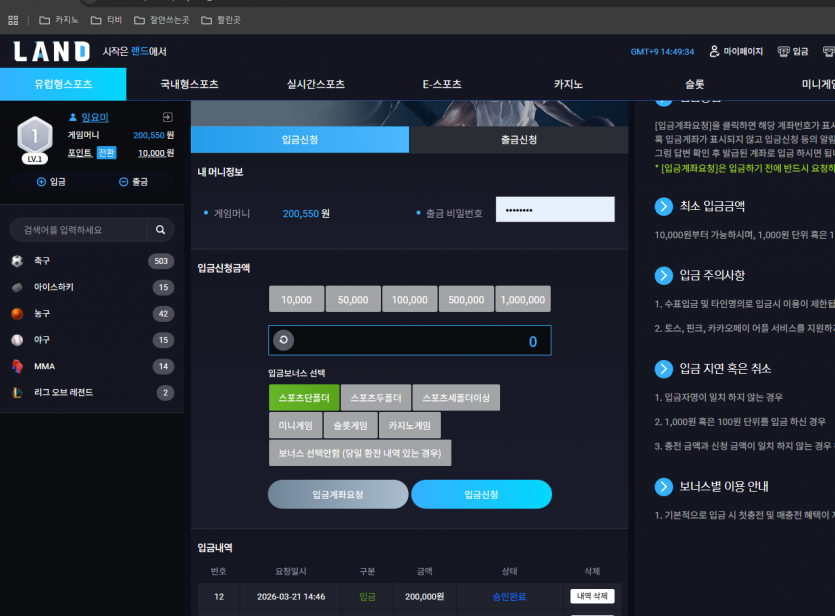Expand 보너스별 이용 안내 section arrow
This screenshot has height=616, width=835.
click(x=664, y=486)
